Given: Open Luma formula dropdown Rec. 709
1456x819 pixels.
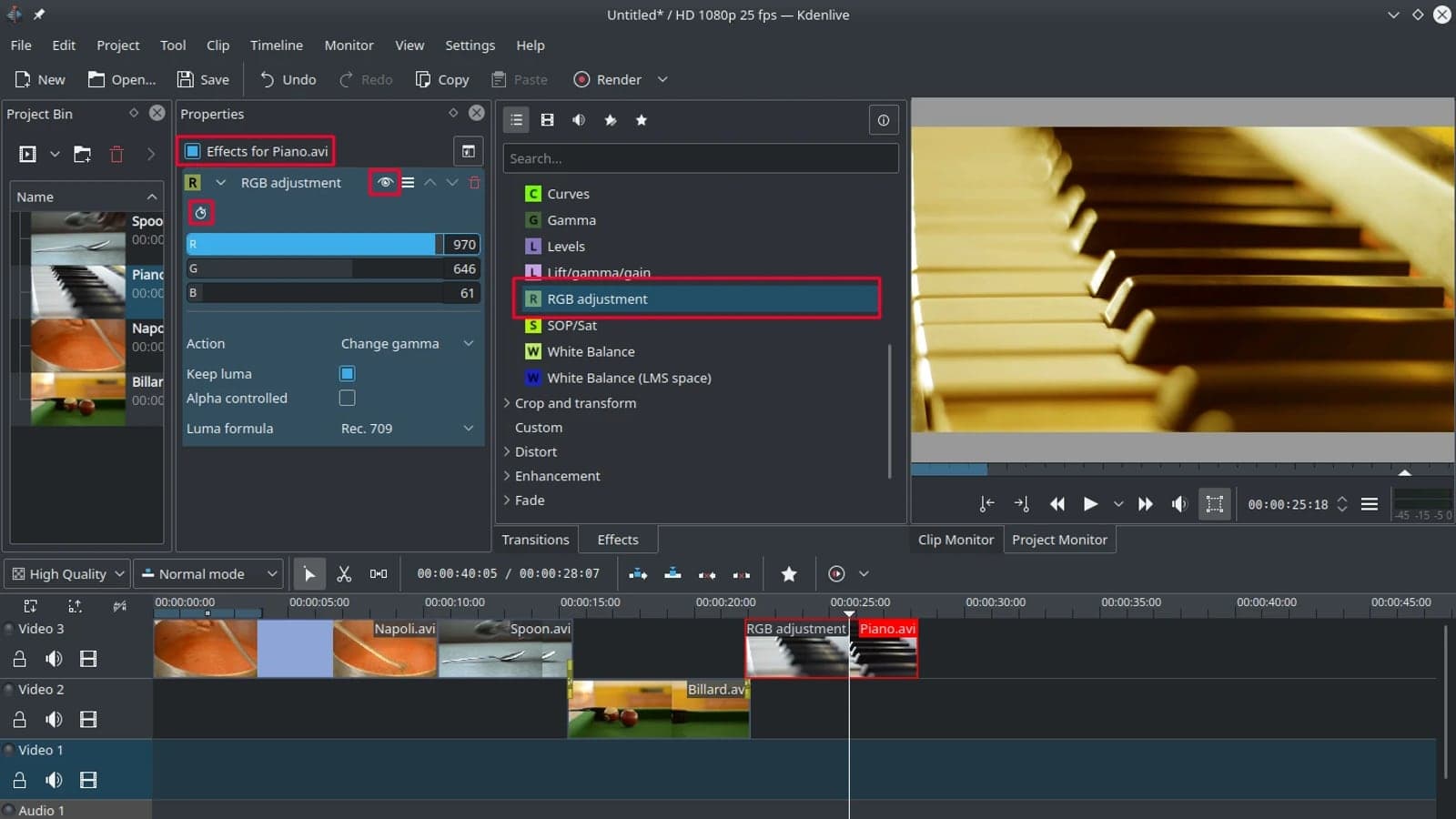Looking at the screenshot, I should 407,429.
